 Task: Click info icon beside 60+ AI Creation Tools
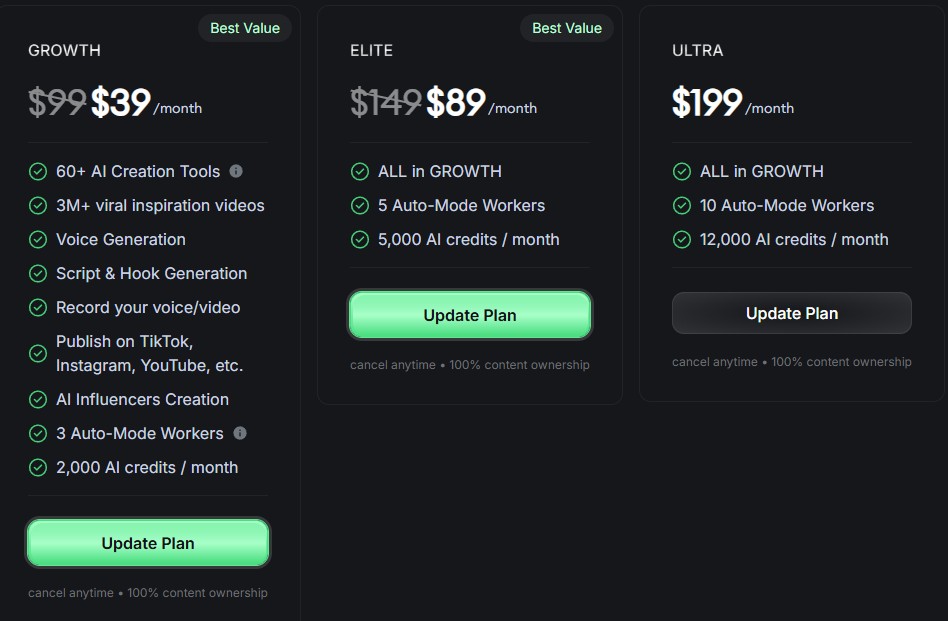pos(236,171)
